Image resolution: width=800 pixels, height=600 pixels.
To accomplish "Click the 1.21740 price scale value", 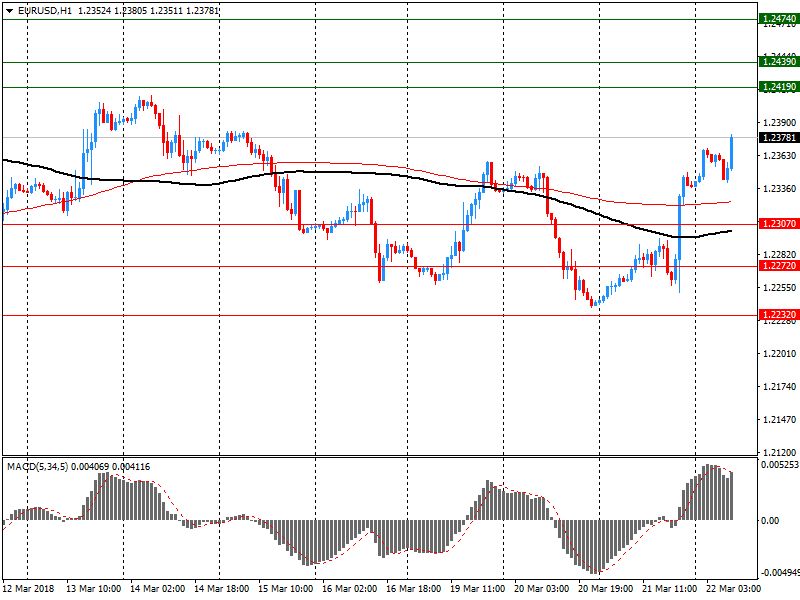I will click(780, 387).
